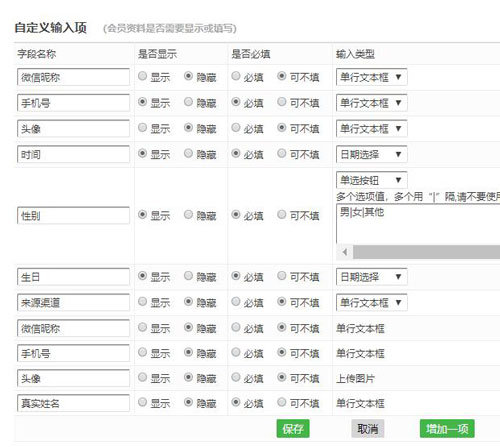Viewport: 500px width, 447px height.
Task: Expand 来源渠道 row's 单行文本框 dropdown
Action: pos(372,302)
